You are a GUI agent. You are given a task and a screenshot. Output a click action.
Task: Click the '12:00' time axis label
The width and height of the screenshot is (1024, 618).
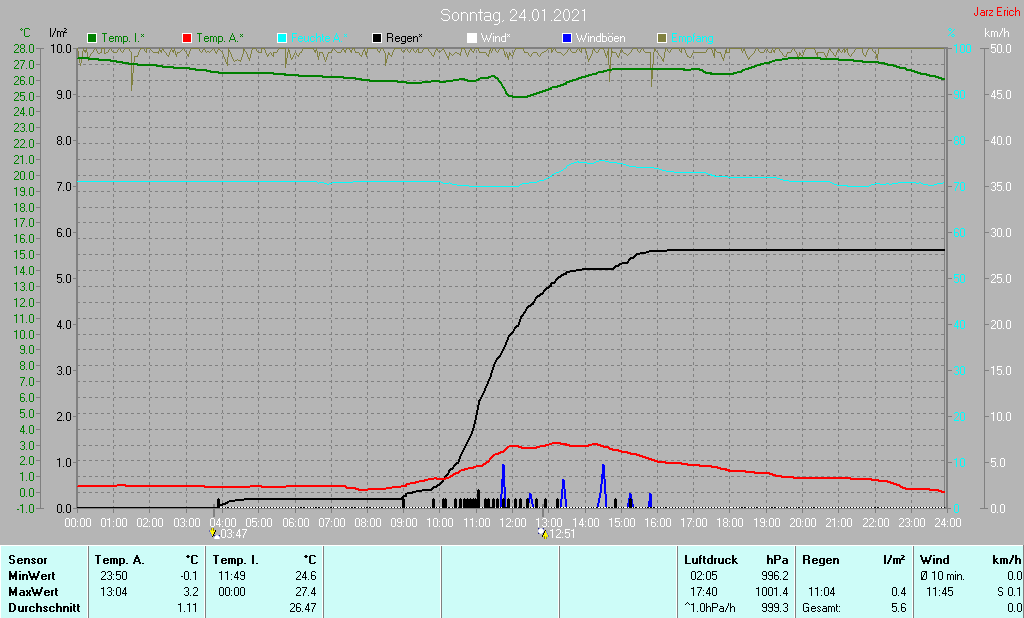(x=513, y=523)
